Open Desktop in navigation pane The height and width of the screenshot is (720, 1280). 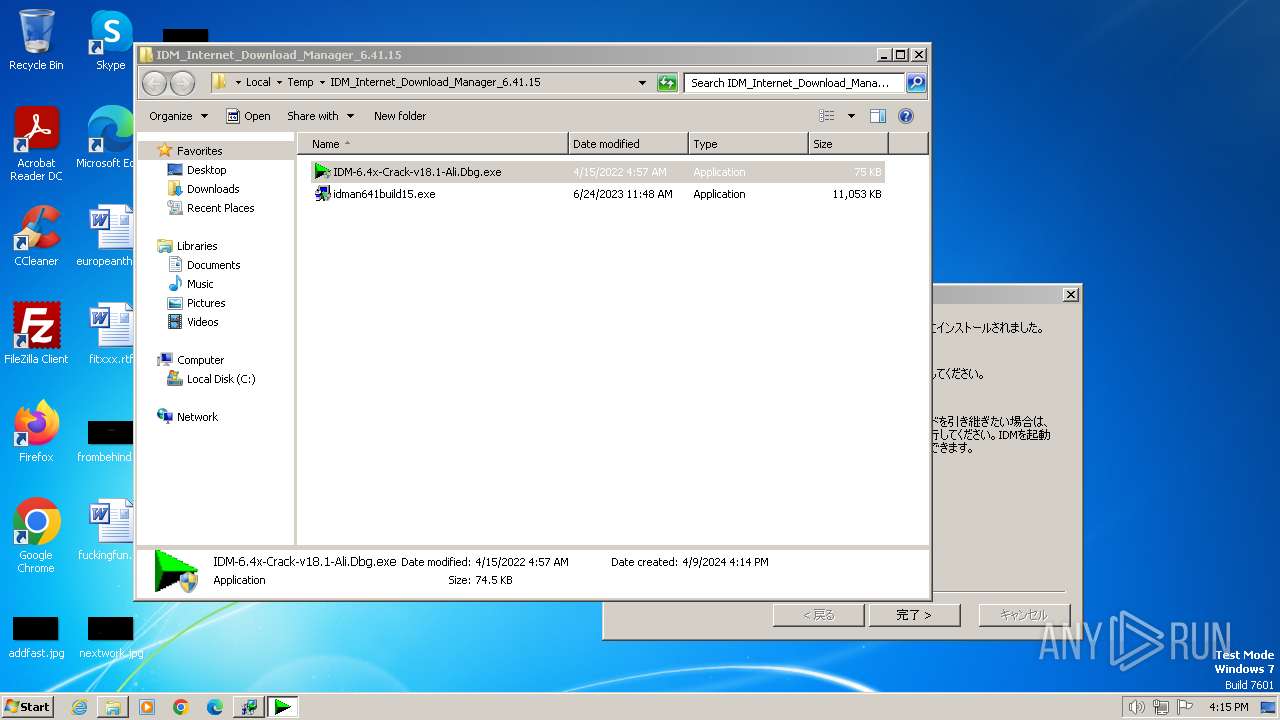206,170
